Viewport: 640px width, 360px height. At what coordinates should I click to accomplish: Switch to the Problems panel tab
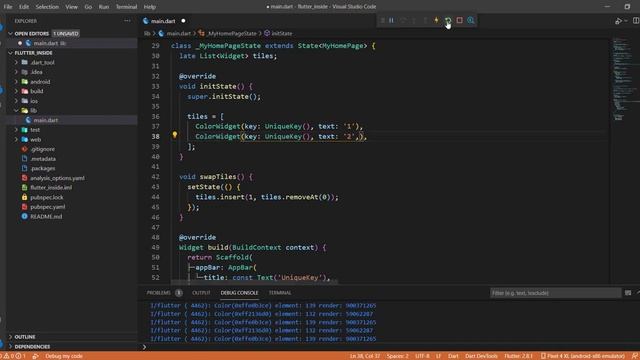pyautogui.click(x=158, y=293)
